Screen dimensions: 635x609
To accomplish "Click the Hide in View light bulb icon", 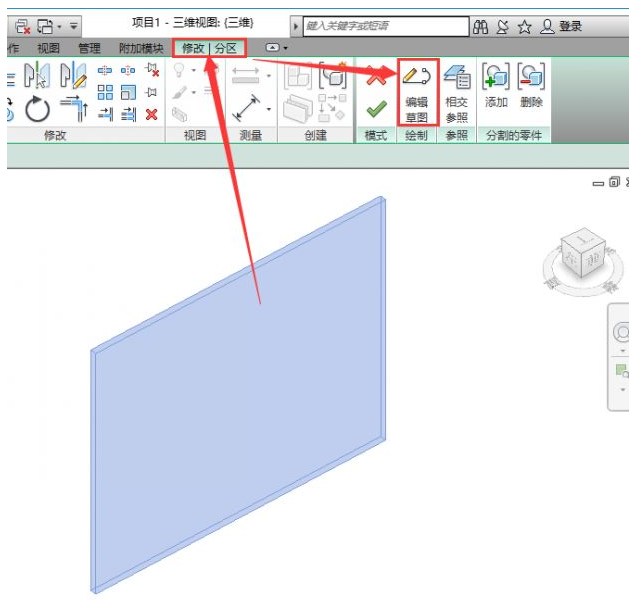I will point(179,70).
